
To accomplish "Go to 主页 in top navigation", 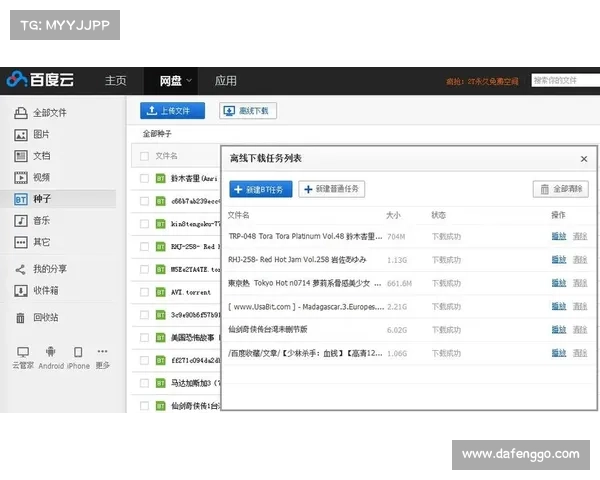I will 116,81.
